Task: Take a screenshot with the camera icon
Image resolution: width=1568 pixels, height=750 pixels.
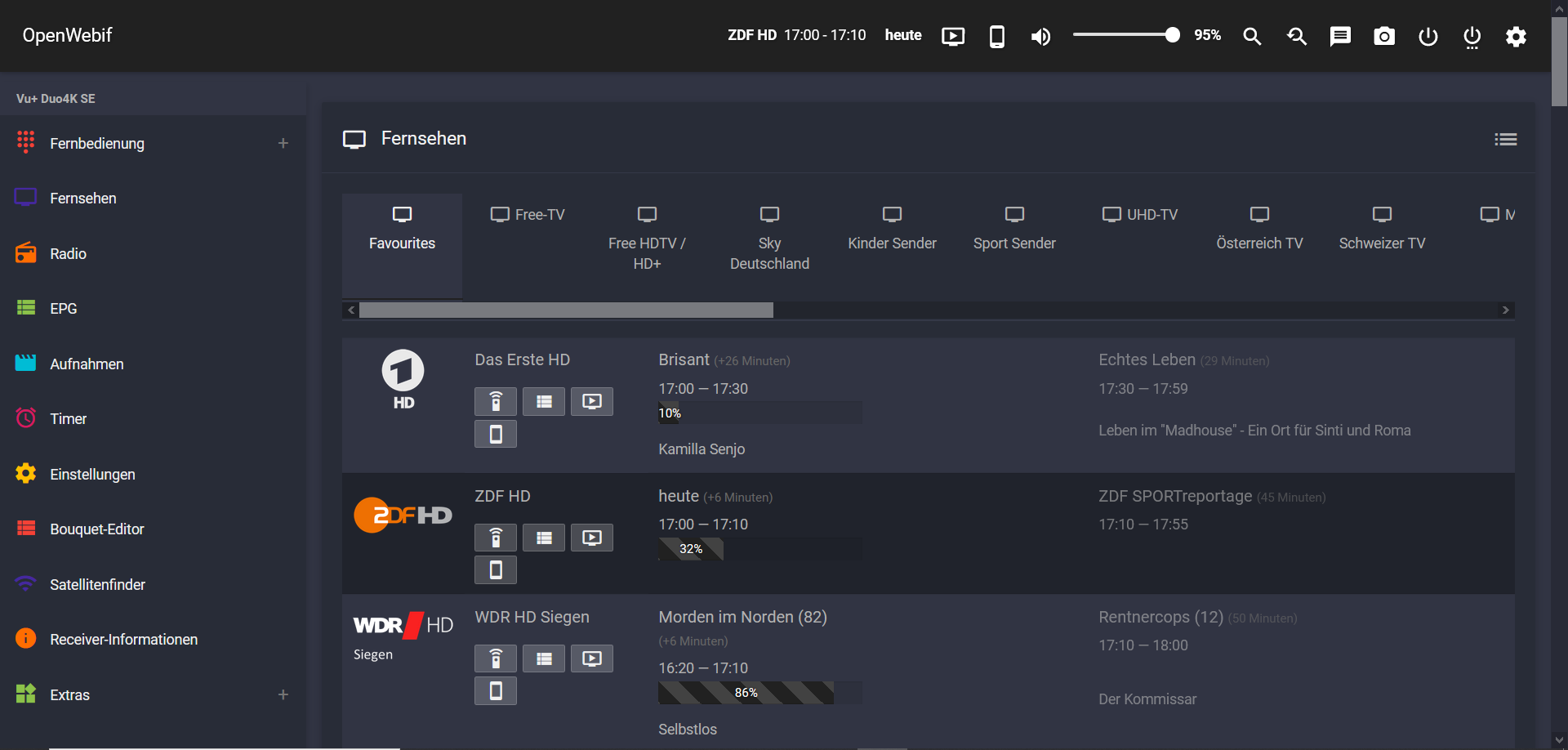Action: click(1384, 36)
